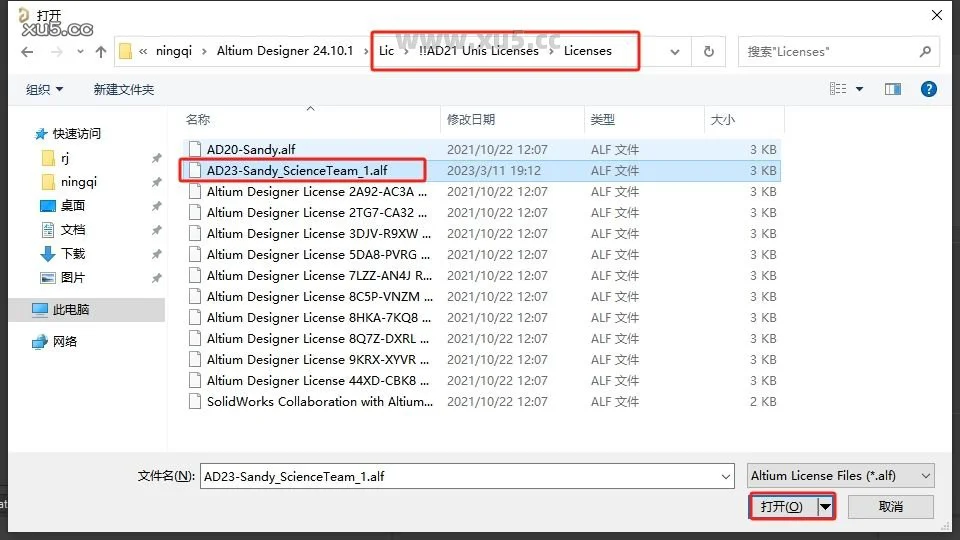Toggle the preview pane icon
960x540 pixels.
click(893, 89)
